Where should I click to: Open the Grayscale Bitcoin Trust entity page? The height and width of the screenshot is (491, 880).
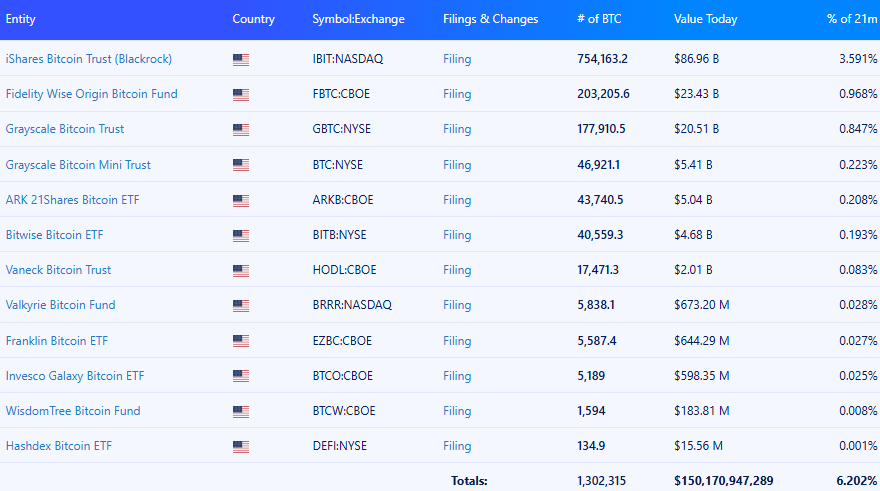(x=65, y=129)
